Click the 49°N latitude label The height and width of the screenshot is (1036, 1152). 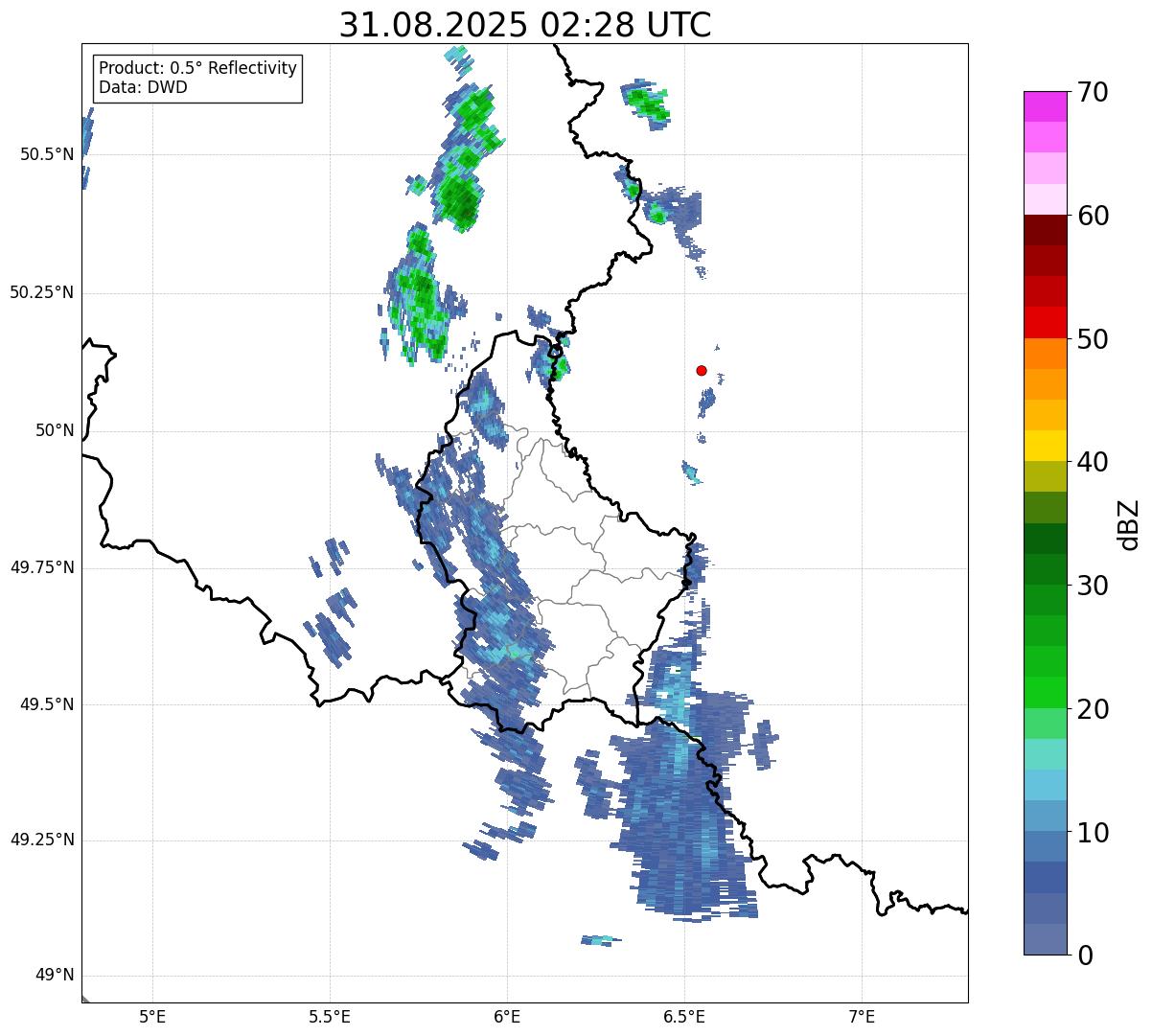[55, 976]
